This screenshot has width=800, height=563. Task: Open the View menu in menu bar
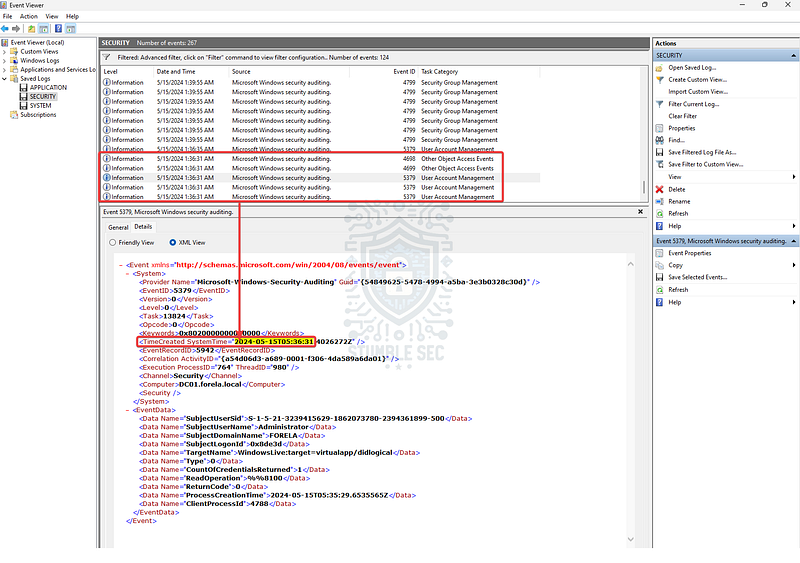(x=52, y=16)
